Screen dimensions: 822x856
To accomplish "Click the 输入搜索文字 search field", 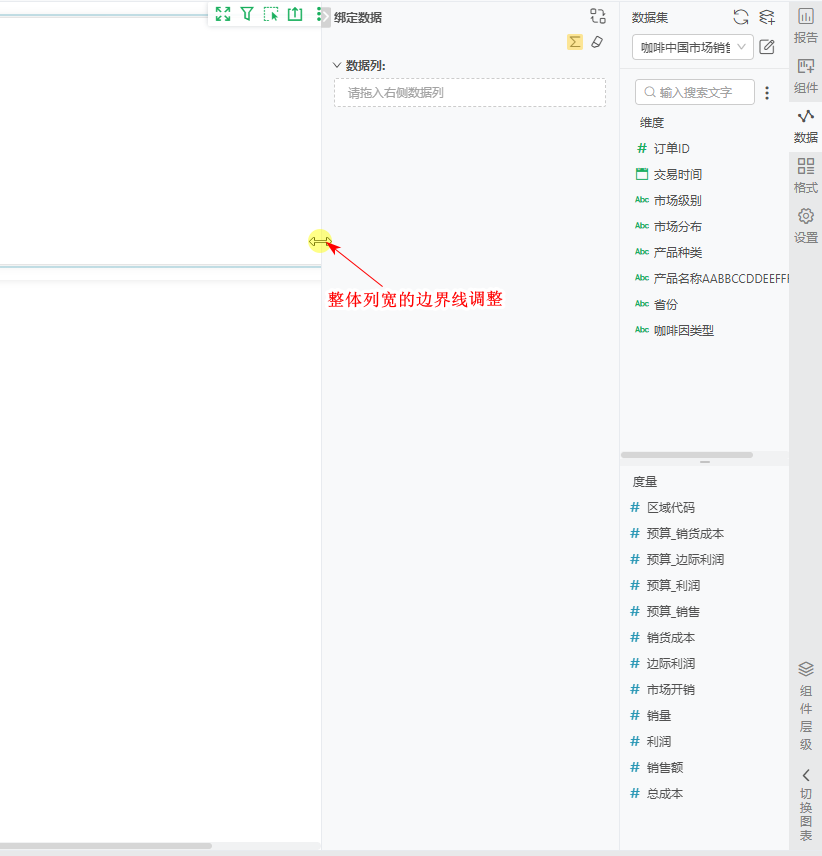I will (x=695, y=92).
